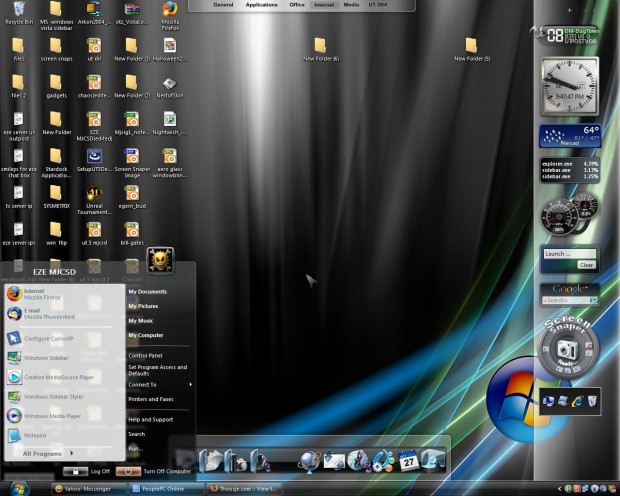Switch to PeoplePC Online taskbar button
This screenshot has width=620, height=496.
pos(166,489)
